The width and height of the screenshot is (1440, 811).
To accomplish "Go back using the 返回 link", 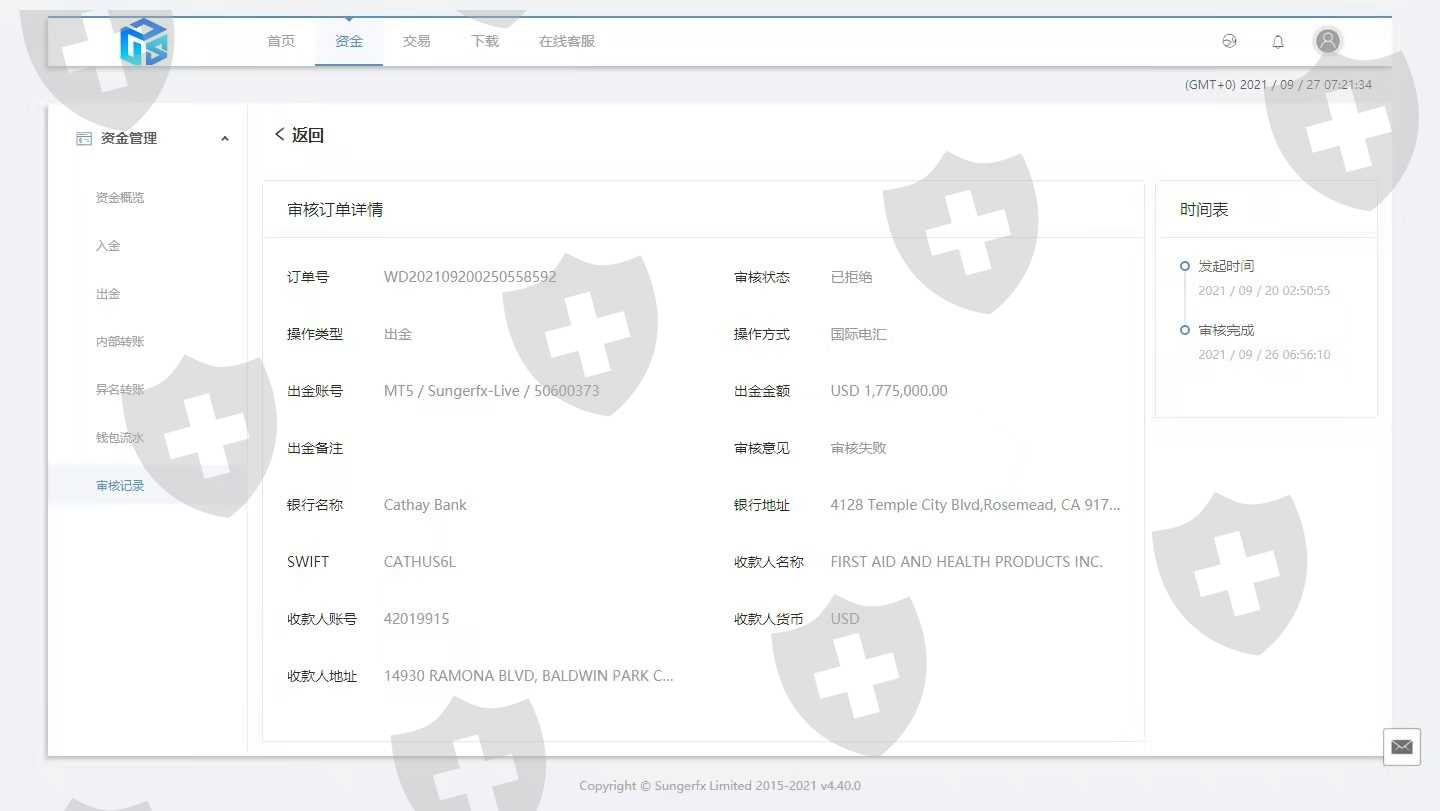I will pos(299,135).
